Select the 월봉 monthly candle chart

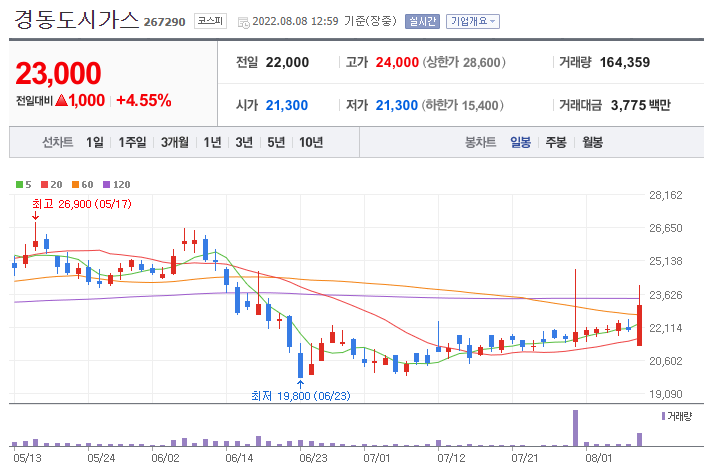pyautogui.click(x=593, y=142)
